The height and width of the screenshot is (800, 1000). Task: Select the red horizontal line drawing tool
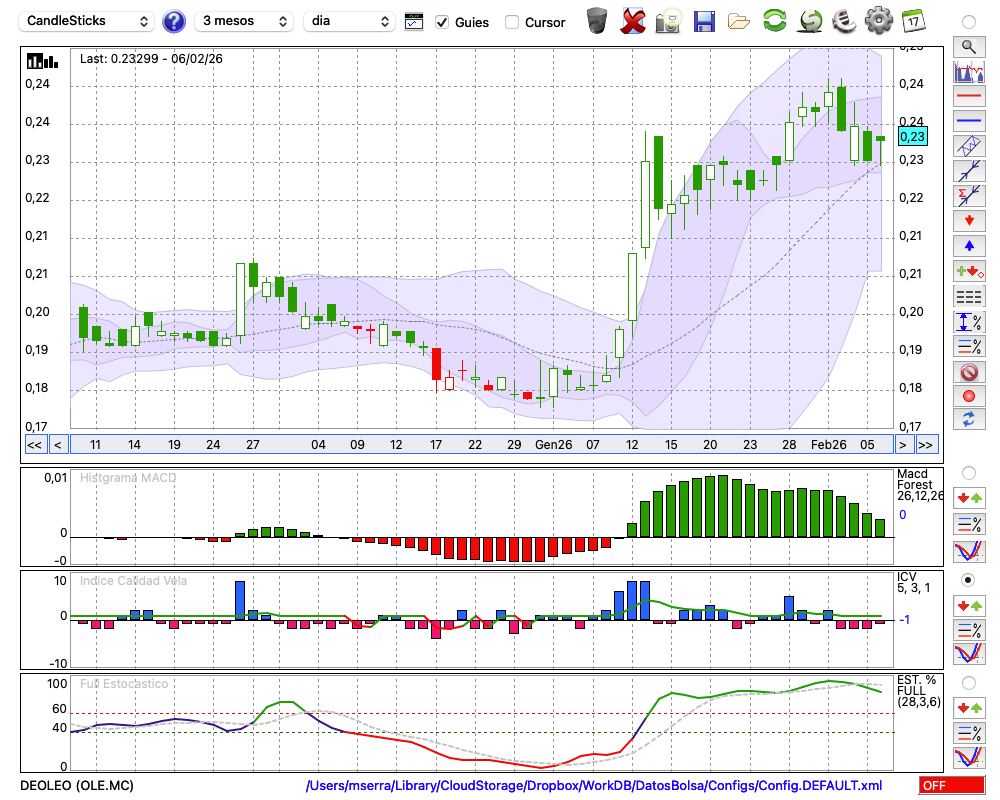968,97
